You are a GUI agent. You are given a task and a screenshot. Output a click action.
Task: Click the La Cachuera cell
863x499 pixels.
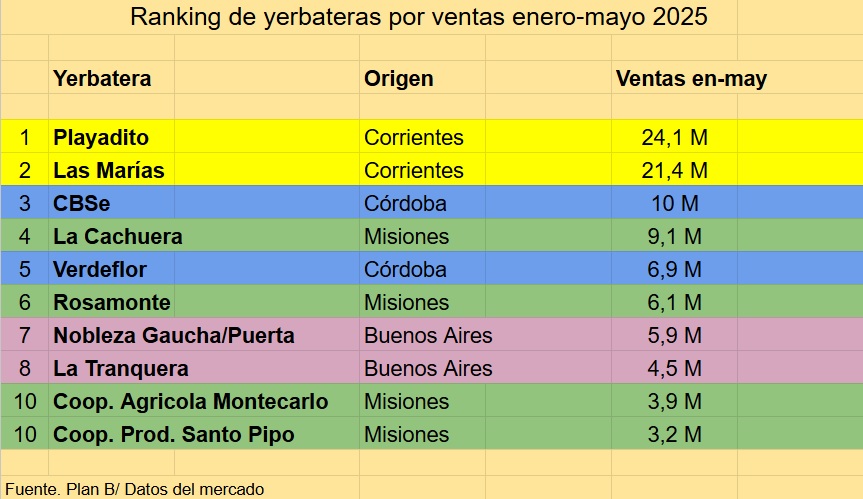[118, 237]
